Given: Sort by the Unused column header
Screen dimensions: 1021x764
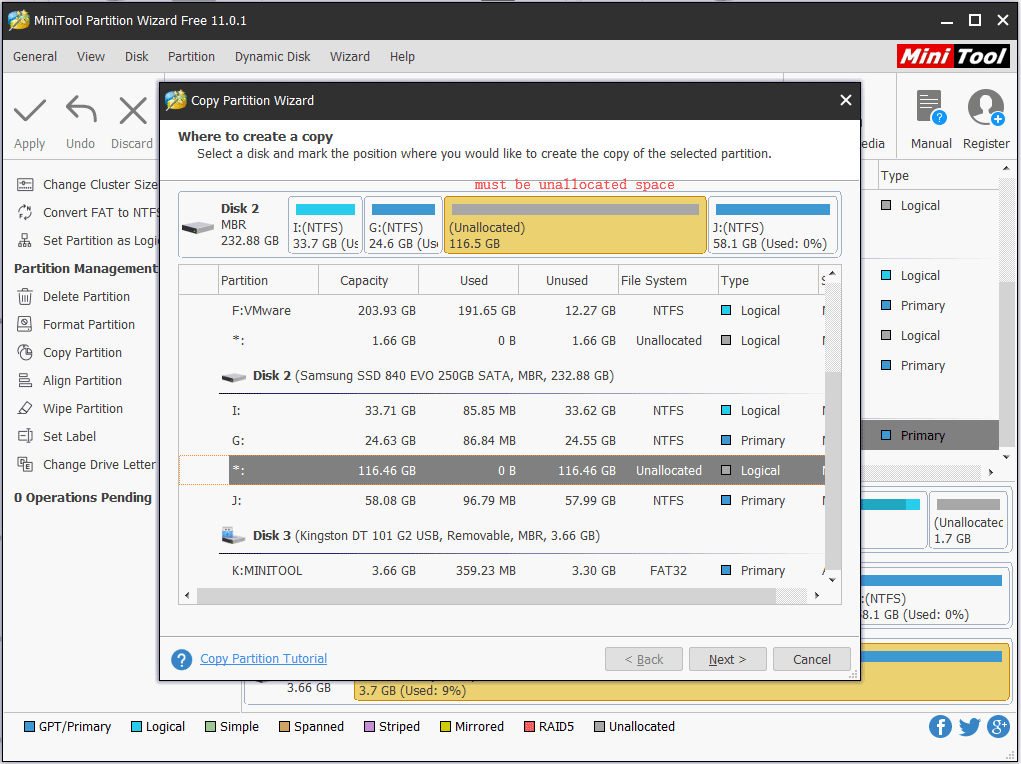Looking at the screenshot, I should [568, 281].
